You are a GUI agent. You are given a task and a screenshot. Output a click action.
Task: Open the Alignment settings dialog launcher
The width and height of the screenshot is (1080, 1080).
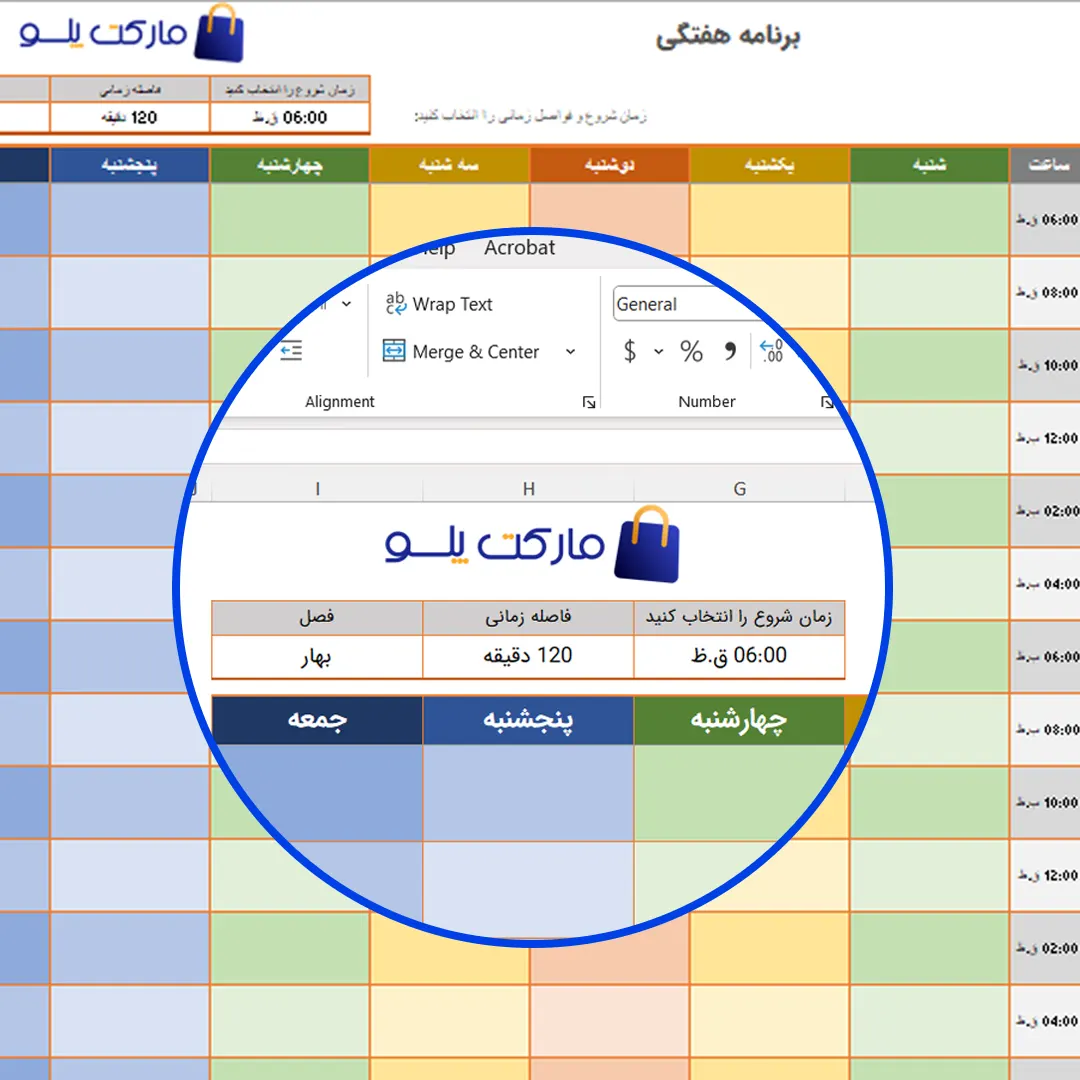click(x=589, y=402)
